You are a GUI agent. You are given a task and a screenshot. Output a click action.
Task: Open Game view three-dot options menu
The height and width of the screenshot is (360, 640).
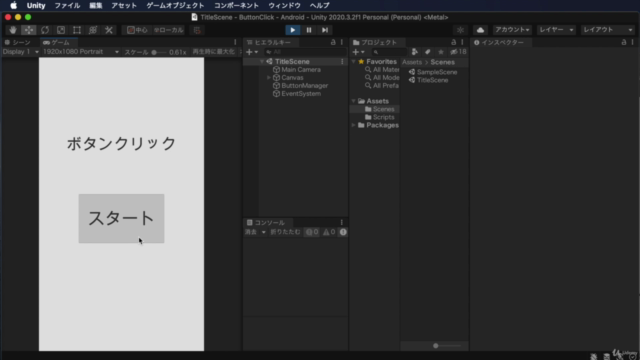235,42
